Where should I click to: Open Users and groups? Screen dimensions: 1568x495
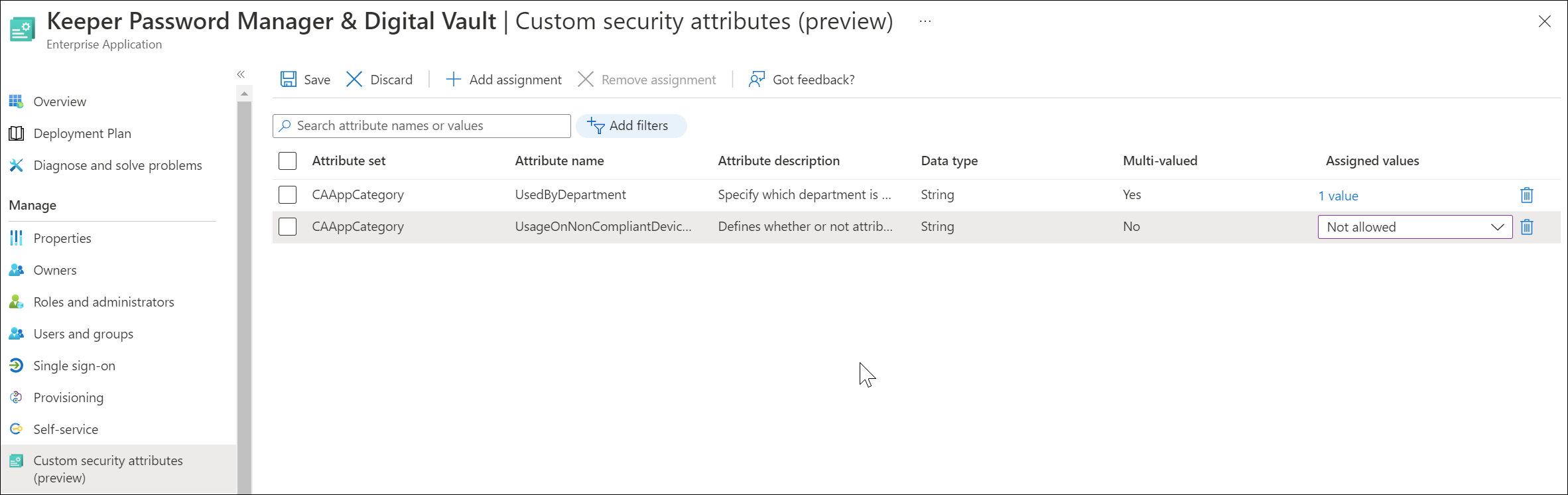tap(83, 334)
